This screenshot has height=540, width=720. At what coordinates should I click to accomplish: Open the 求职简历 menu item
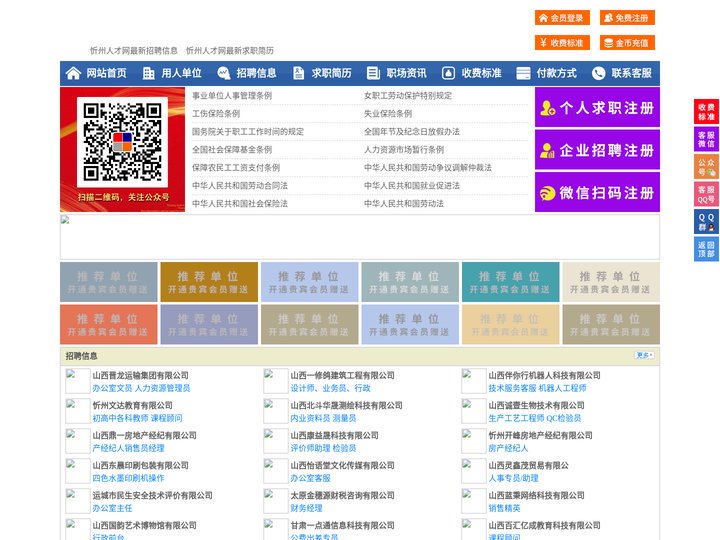[x=332, y=73]
